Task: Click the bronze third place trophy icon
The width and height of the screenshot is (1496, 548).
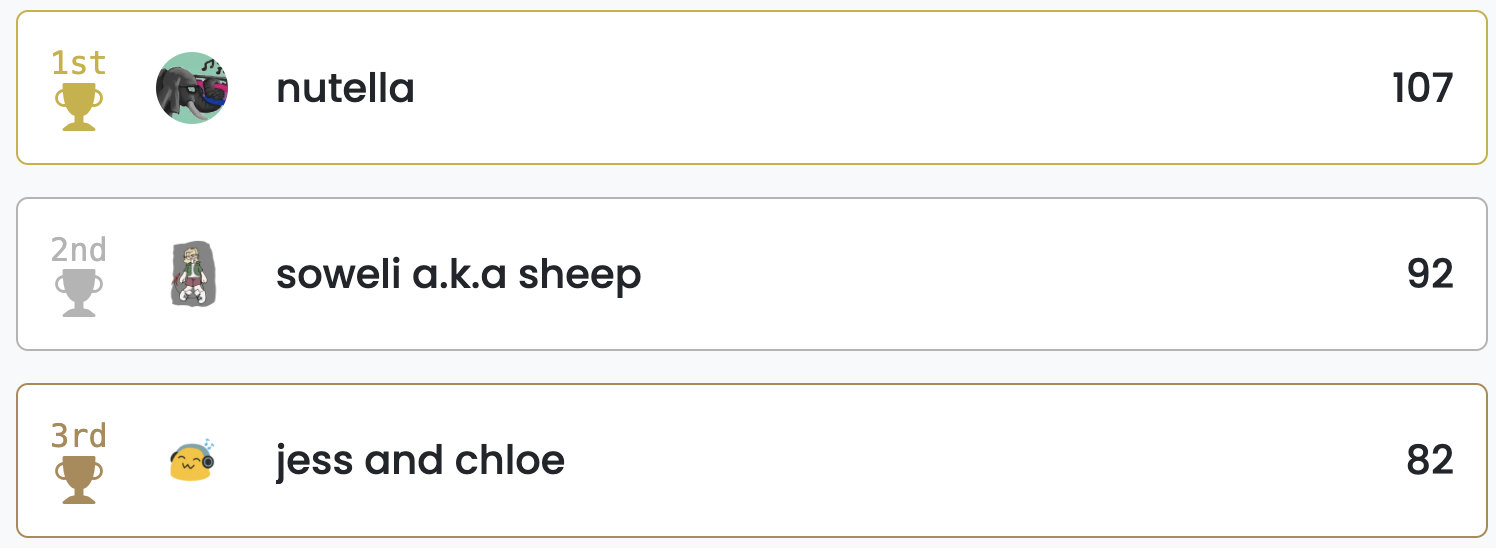Action: 79,480
